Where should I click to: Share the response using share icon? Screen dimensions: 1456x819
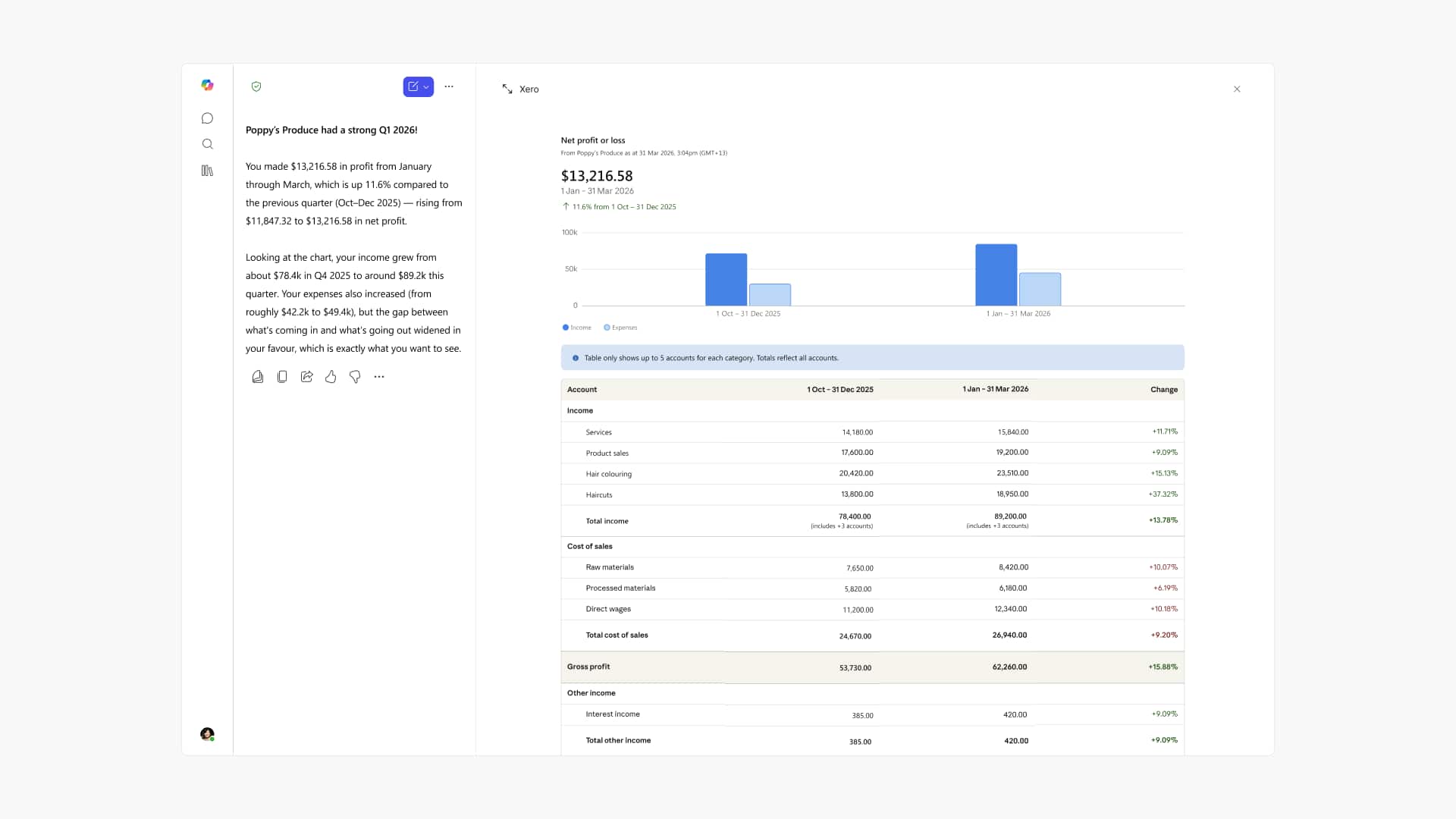click(x=306, y=377)
